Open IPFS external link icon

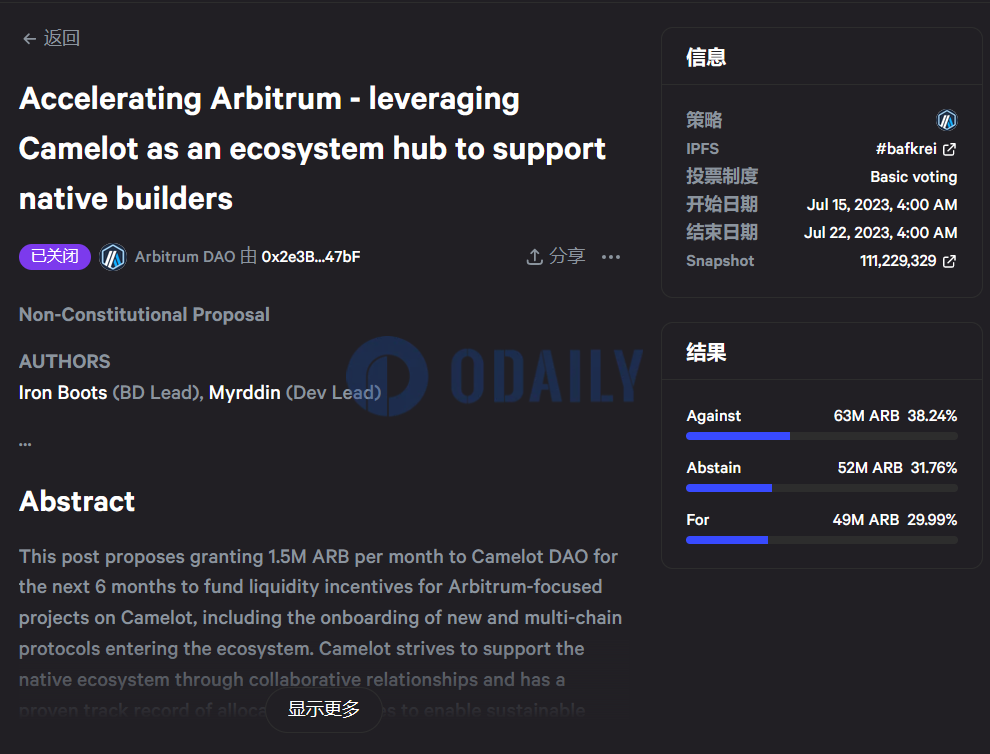pyautogui.click(x=949, y=149)
